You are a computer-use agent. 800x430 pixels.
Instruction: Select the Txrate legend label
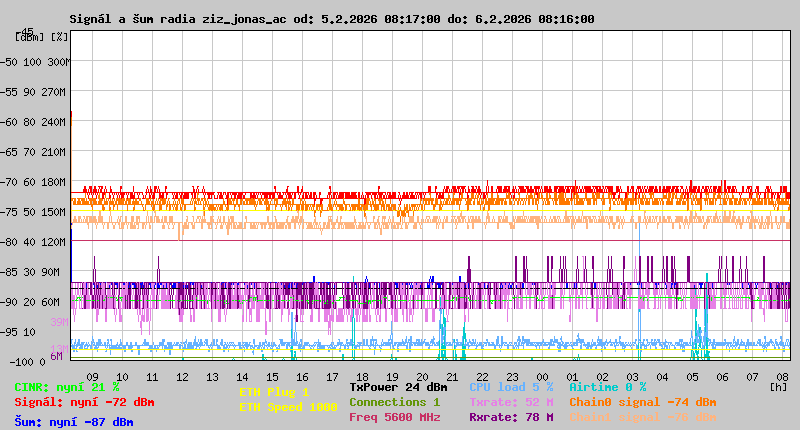click(x=511, y=402)
